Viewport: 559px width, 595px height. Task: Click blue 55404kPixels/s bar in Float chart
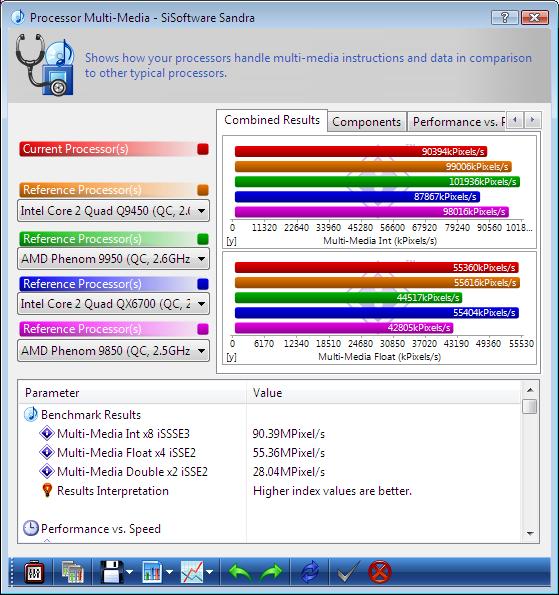tap(377, 312)
